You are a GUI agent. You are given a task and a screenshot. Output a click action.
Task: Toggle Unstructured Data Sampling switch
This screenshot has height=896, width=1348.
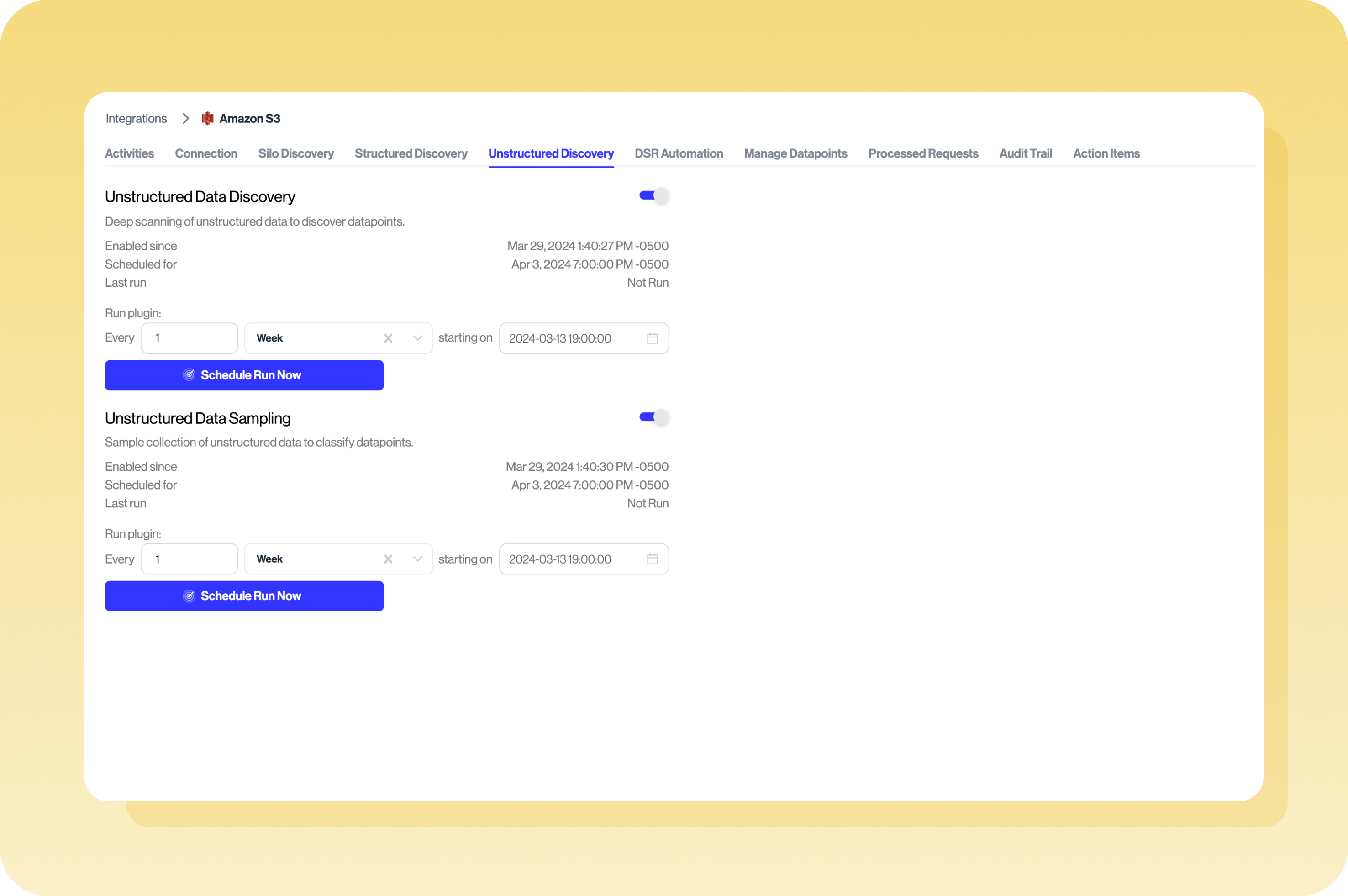(654, 417)
